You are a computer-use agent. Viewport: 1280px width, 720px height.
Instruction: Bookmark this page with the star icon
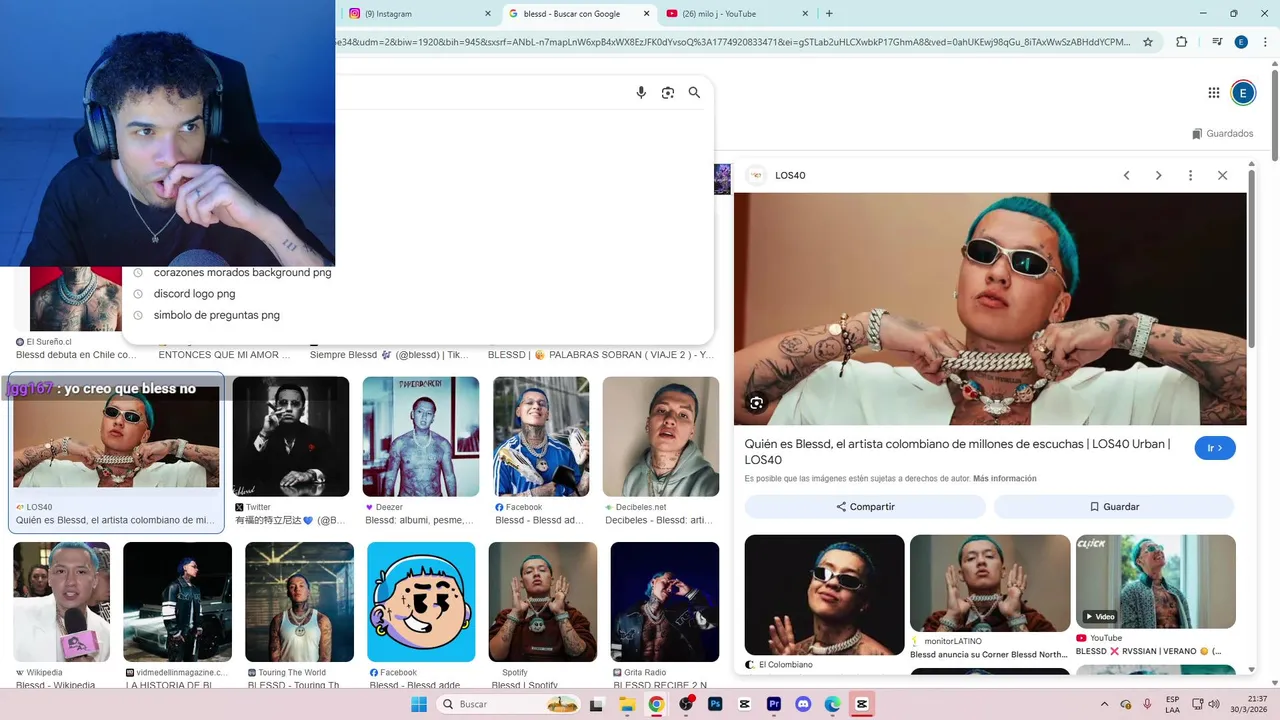1148,42
